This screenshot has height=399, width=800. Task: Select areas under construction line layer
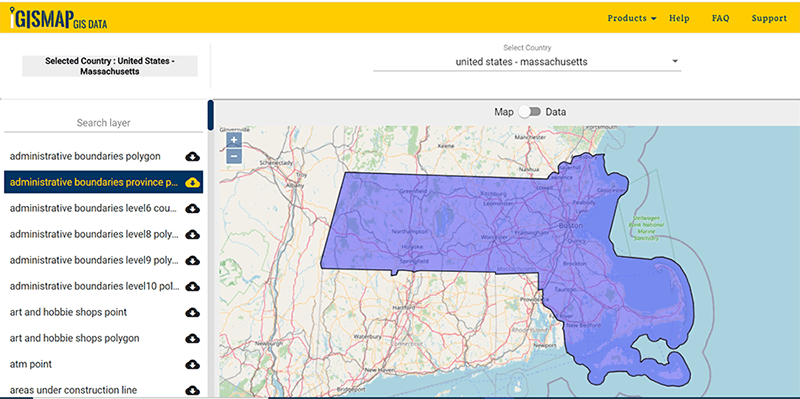[x=73, y=390]
